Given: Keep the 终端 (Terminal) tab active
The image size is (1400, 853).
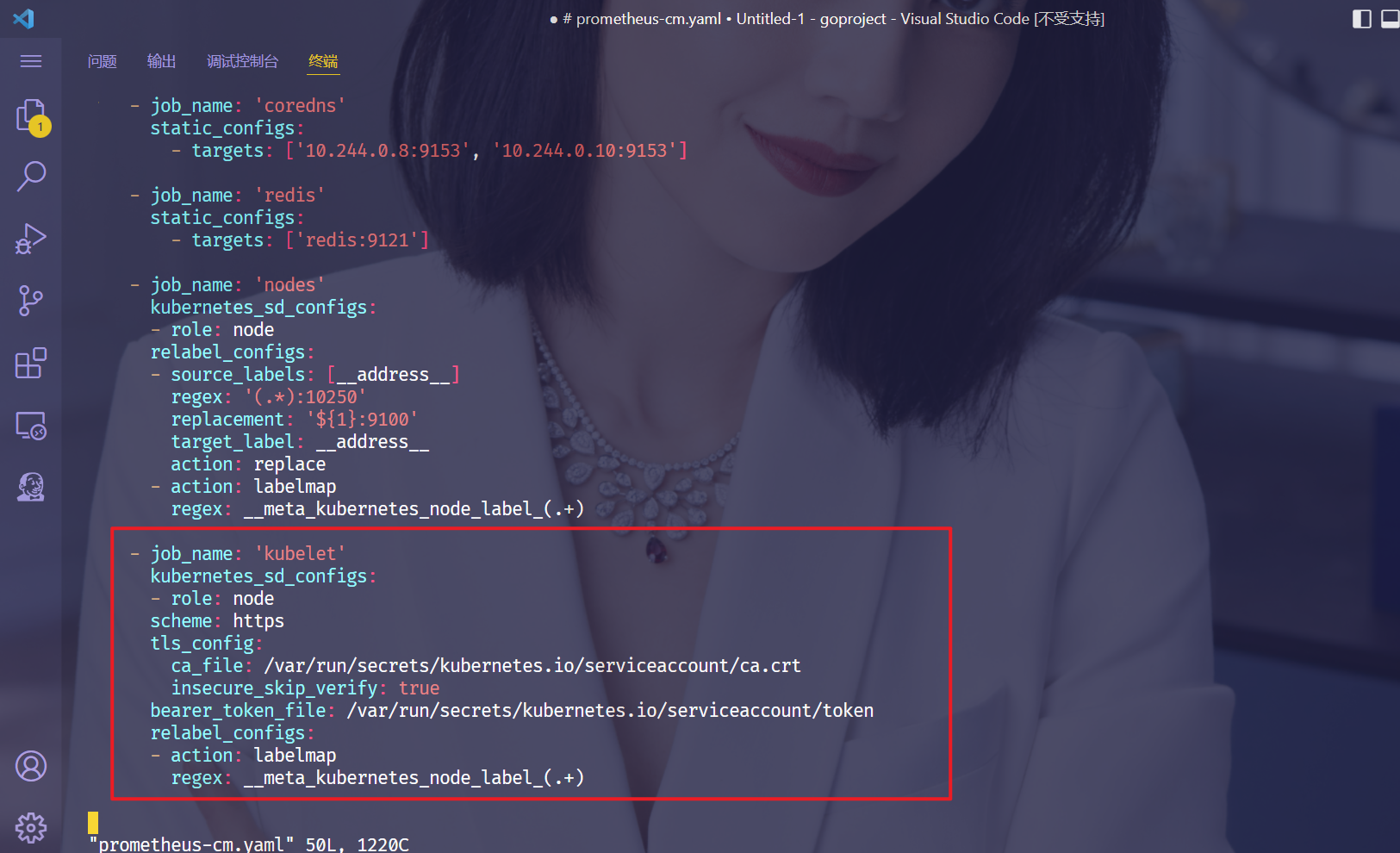Looking at the screenshot, I should [x=323, y=61].
